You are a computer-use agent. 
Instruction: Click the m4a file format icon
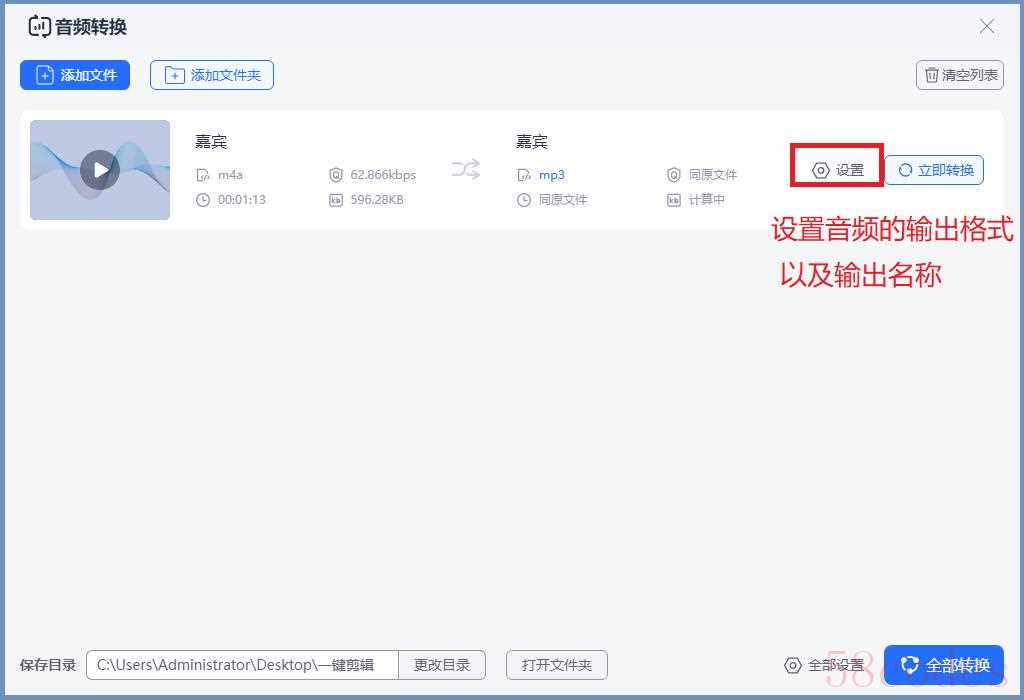pos(203,175)
